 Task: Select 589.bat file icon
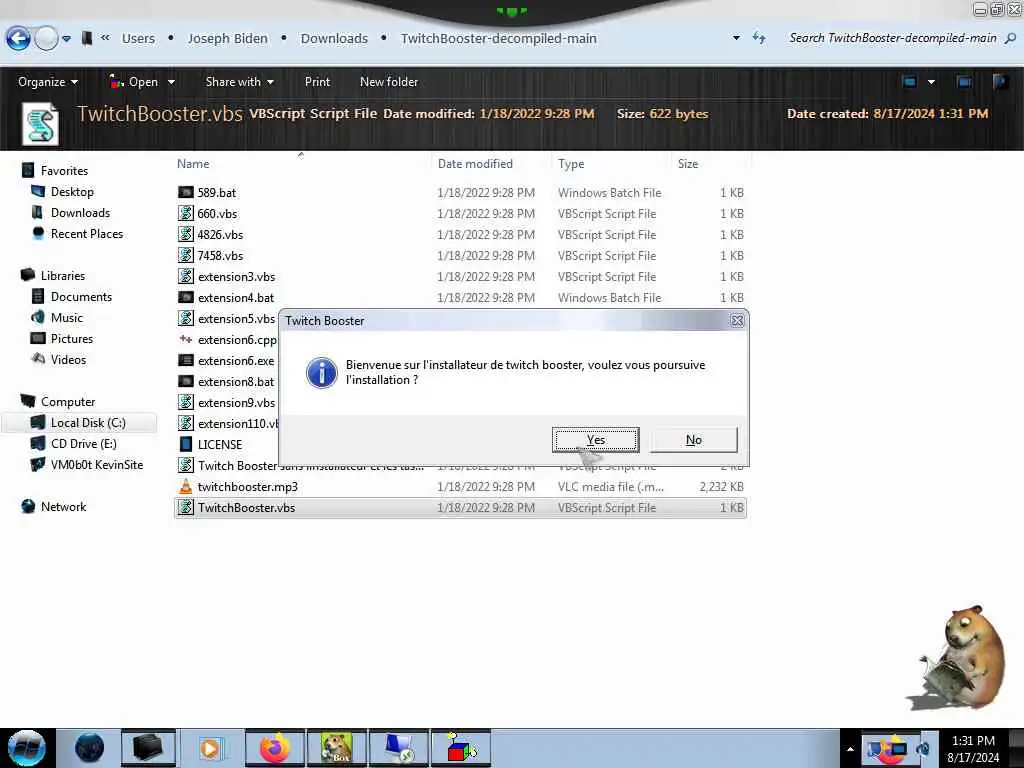[x=186, y=192]
